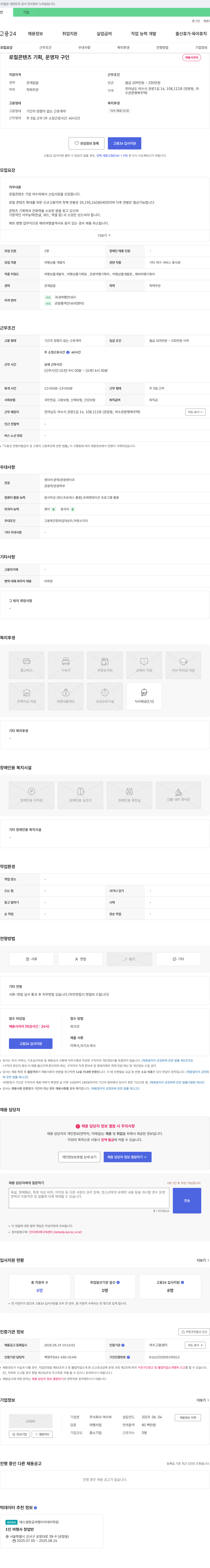This screenshot has width=210, height=1568.
Task: Click the 주택자금 지원 benefit icon
Action: (27, 696)
